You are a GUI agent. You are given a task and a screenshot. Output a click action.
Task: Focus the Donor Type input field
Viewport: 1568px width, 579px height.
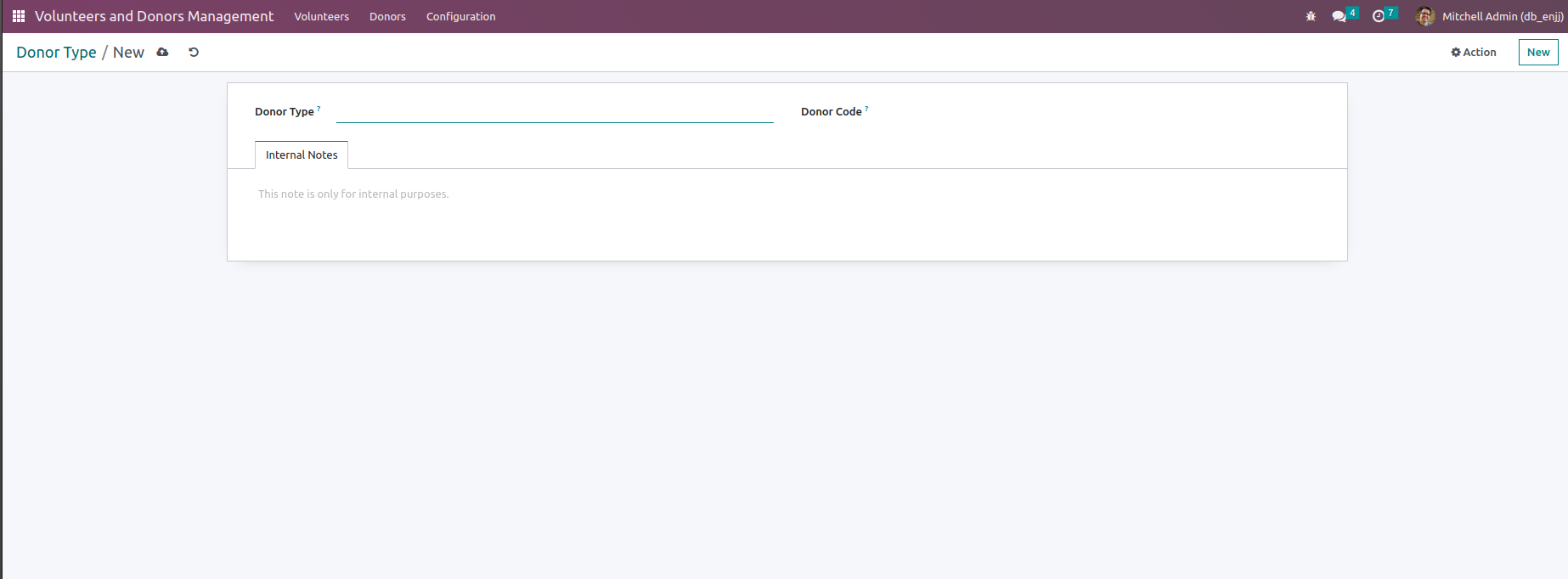pyautogui.click(x=555, y=112)
